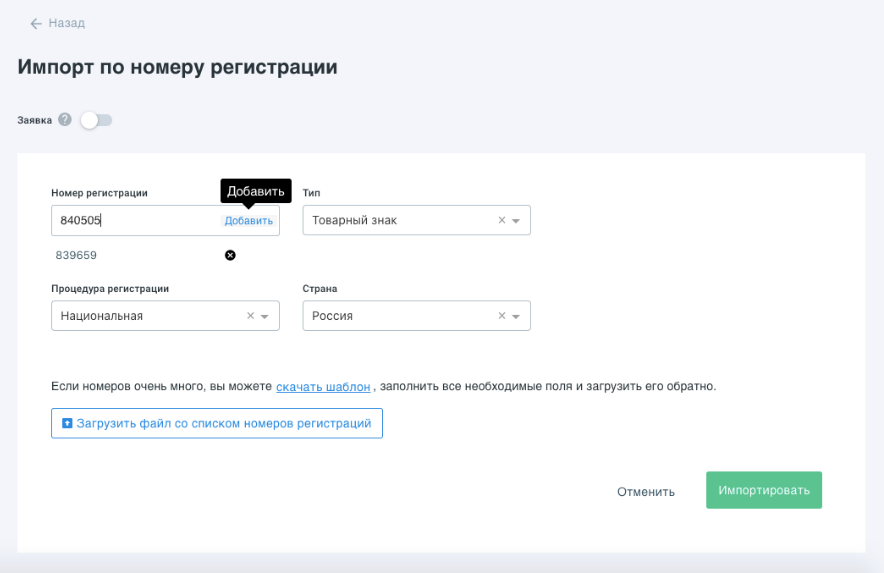
Task: Click the Отменить button
Action: pos(645,491)
